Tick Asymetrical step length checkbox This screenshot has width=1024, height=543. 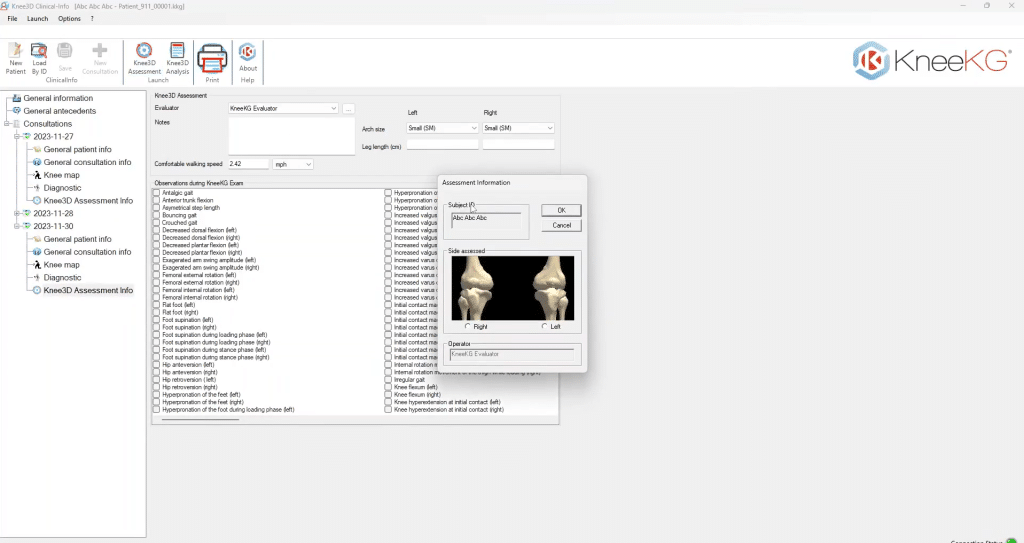coord(156,208)
